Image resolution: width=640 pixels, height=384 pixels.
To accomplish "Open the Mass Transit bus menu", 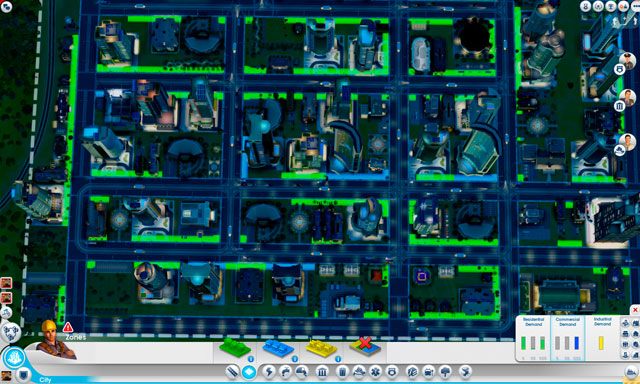I will [x=429, y=372].
